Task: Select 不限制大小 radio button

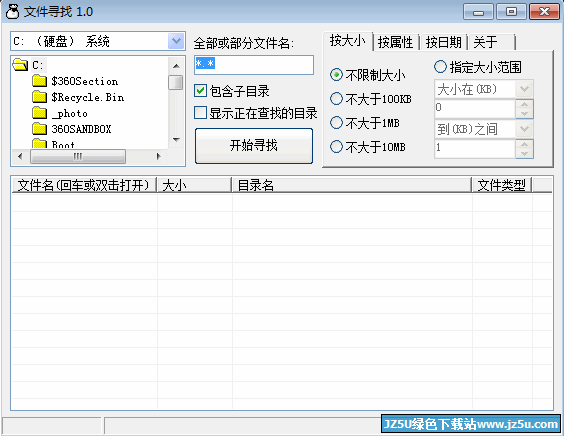Action: pos(336,75)
